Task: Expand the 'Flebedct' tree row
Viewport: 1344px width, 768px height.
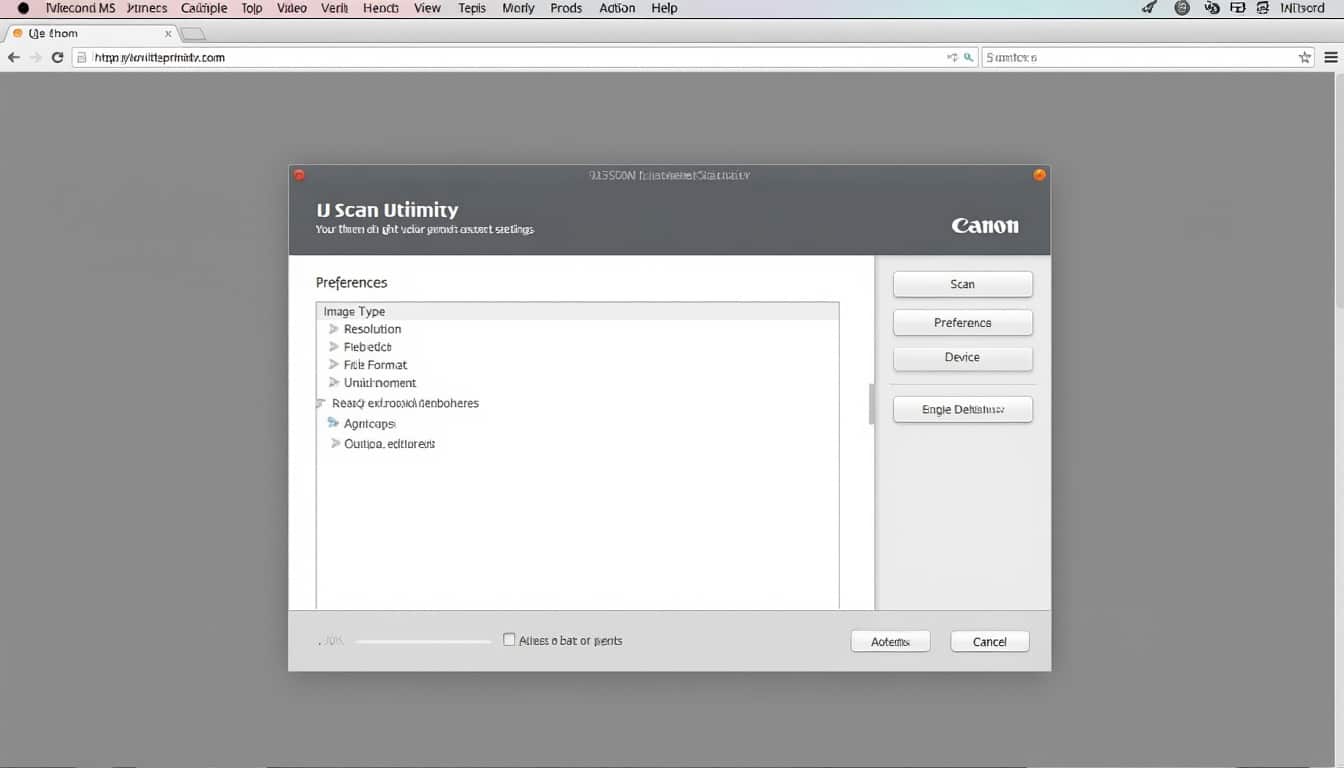Action: click(334, 347)
